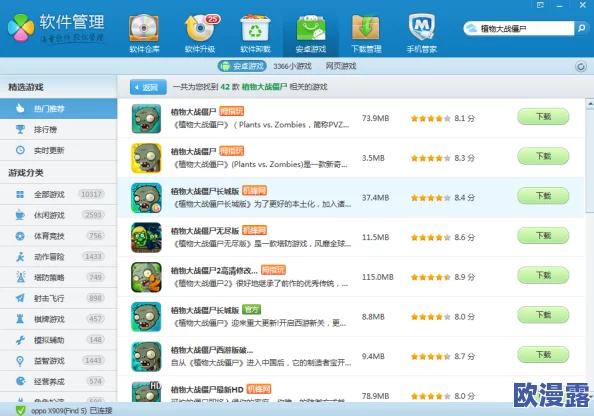
Task: Select 模拟辅助 category (148)
Action: coord(58,340)
